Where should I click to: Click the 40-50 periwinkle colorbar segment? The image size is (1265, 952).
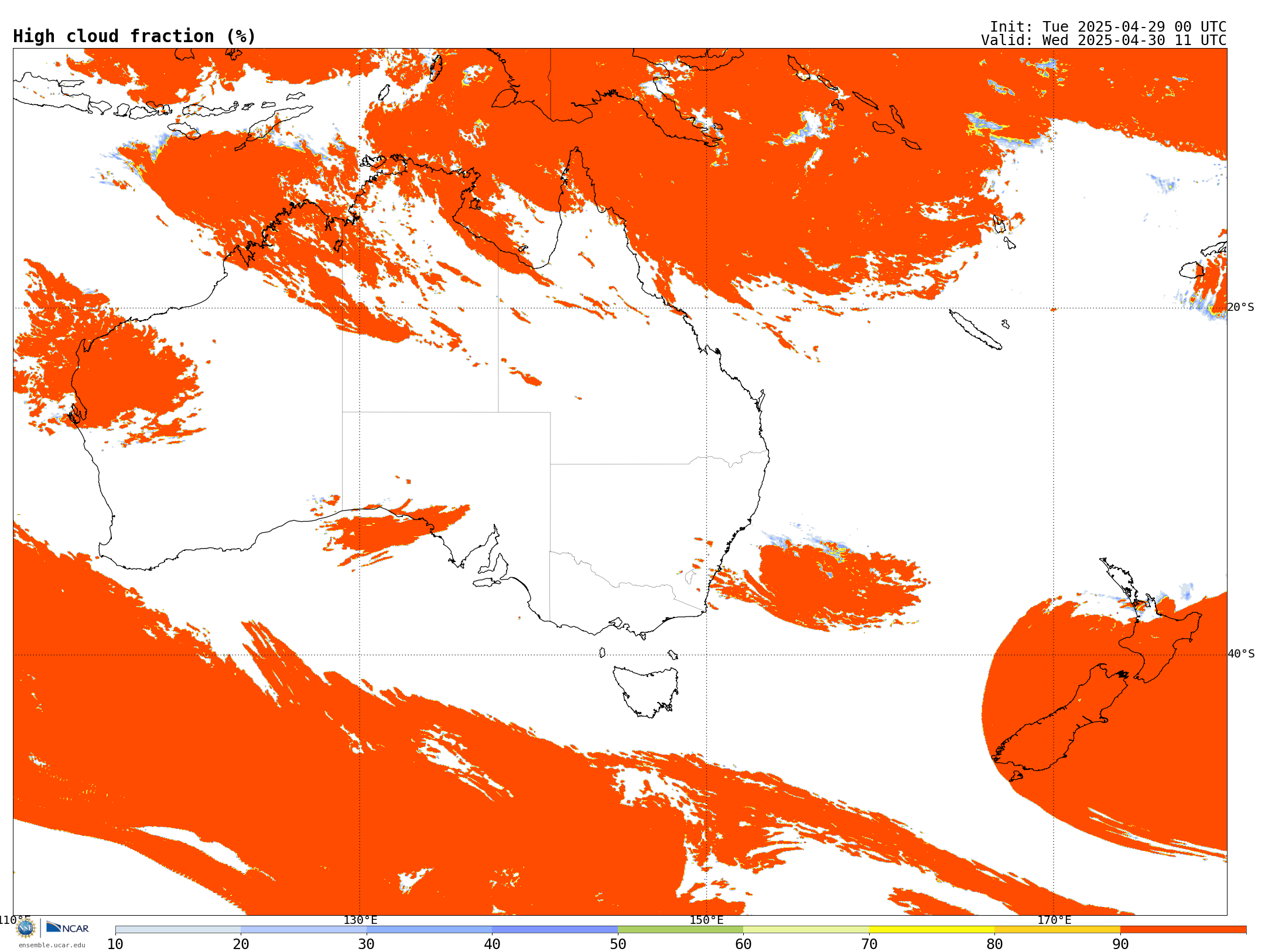click(x=555, y=930)
